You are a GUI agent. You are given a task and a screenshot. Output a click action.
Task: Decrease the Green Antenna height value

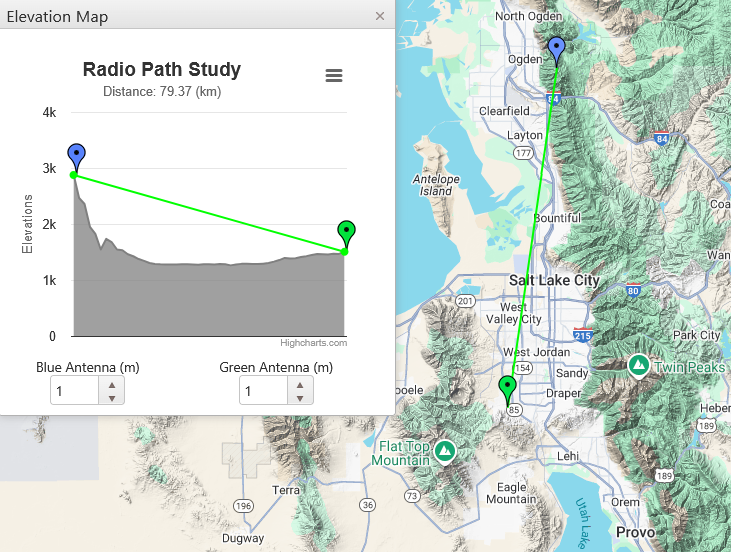click(x=300, y=398)
